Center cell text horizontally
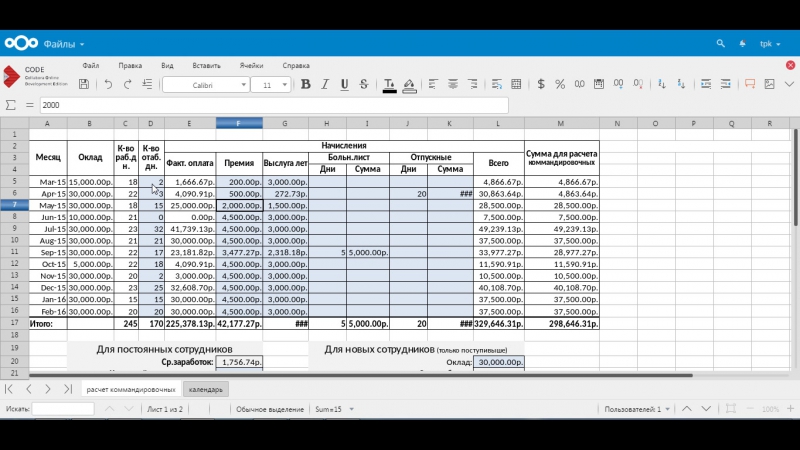This screenshot has width=800, height=450. click(x=453, y=85)
